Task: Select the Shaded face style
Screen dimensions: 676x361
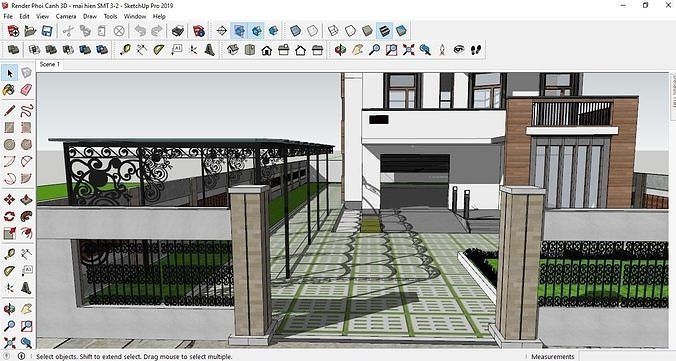Action: click(367, 31)
